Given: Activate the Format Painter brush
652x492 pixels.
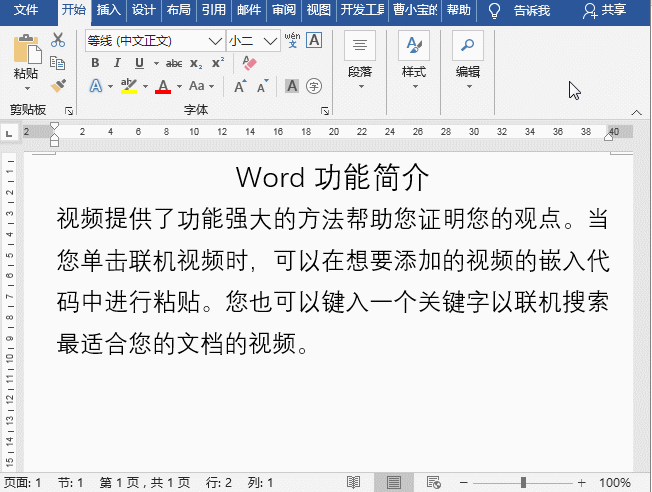Looking at the screenshot, I should tap(58, 86).
